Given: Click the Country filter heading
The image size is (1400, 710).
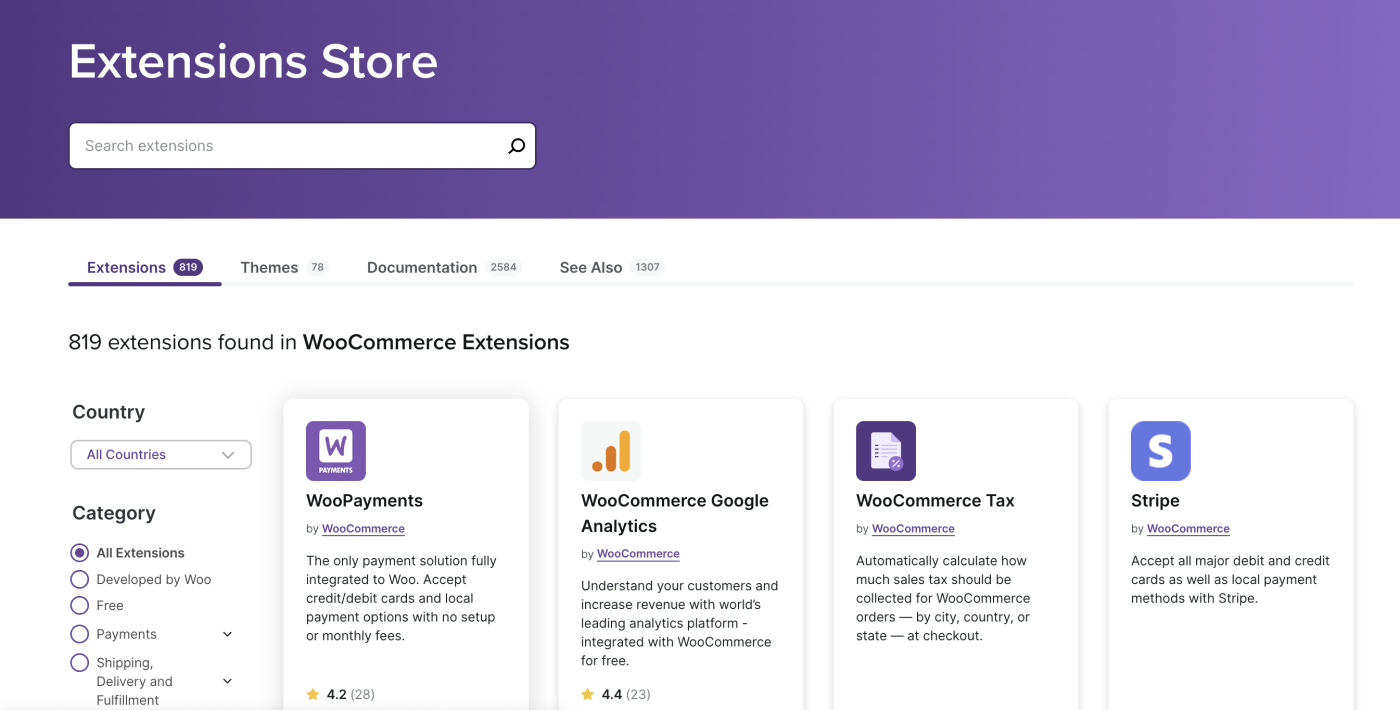Looking at the screenshot, I should (108, 412).
